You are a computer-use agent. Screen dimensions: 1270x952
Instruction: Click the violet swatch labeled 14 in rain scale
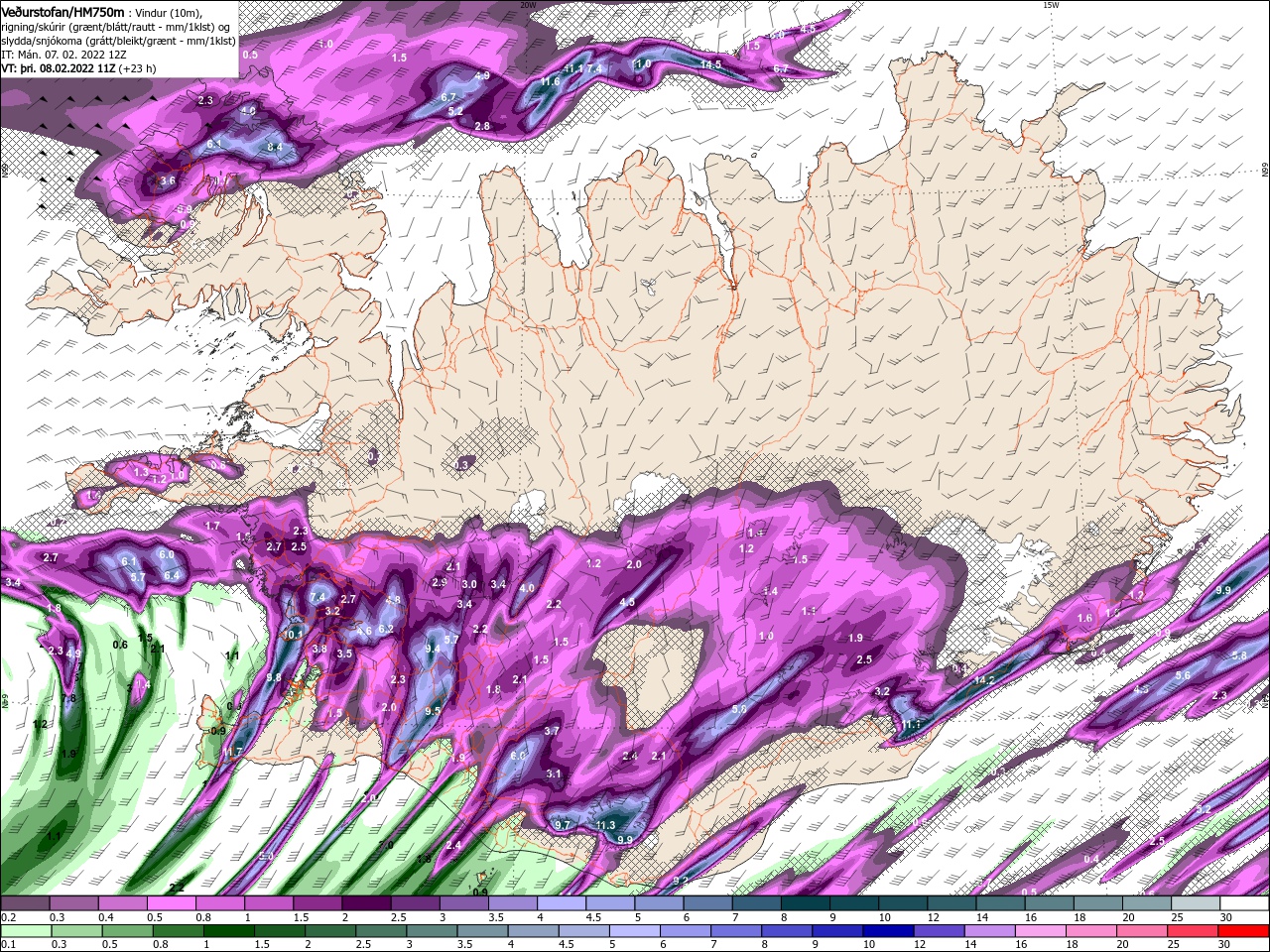(990, 931)
